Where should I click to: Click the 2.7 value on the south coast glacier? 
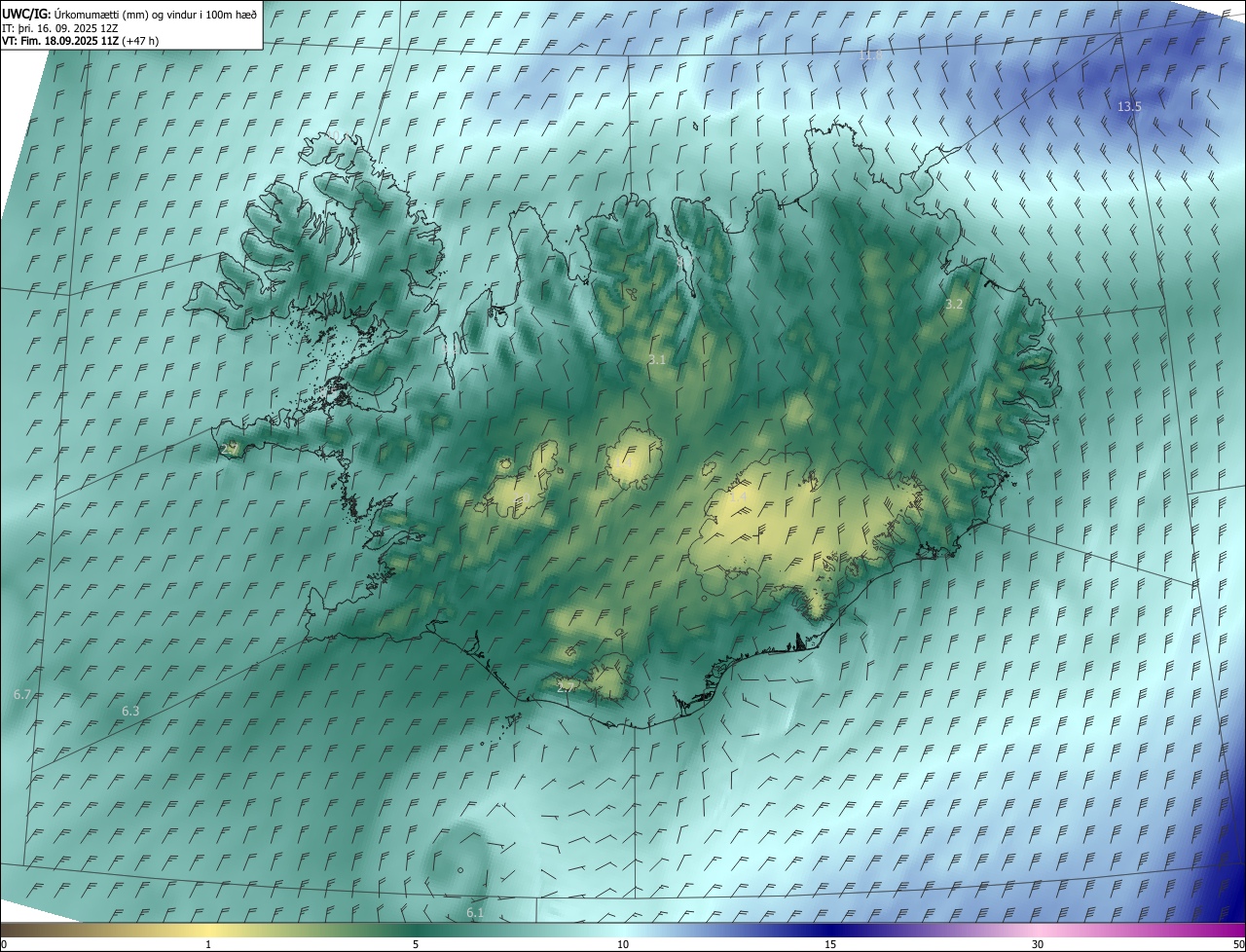(x=566, y=686)
